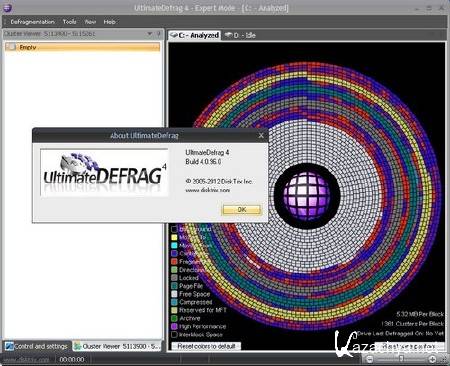This screenshot has height=366, width=450.
Task: Click the purple High Performance color swatch
Action: click(174, 326)
